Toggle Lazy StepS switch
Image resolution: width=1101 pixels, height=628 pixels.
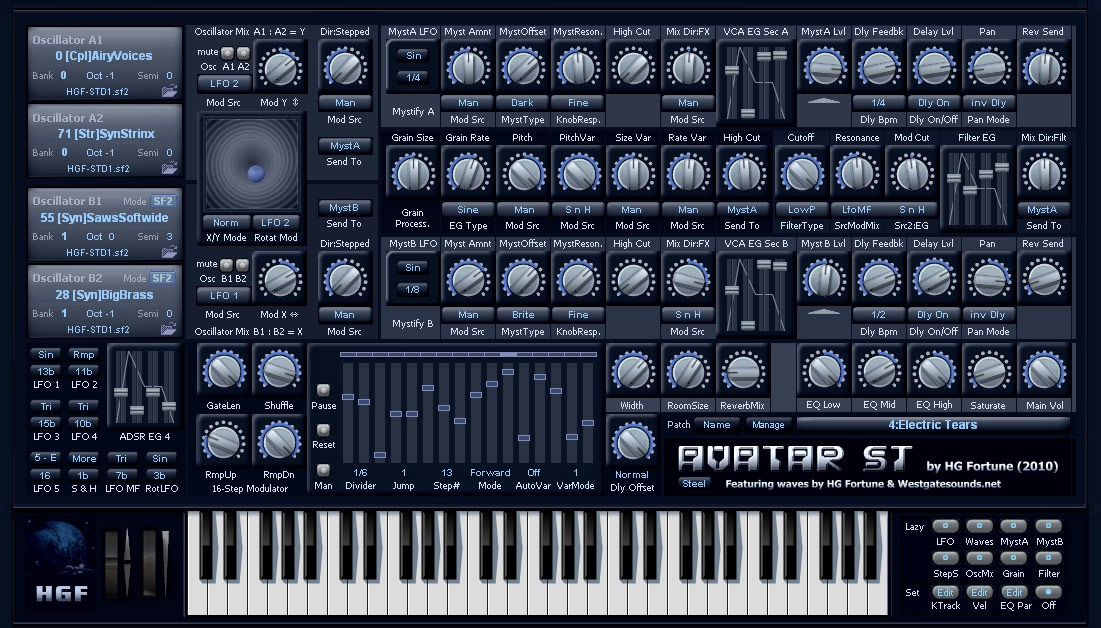pos(945,558)
